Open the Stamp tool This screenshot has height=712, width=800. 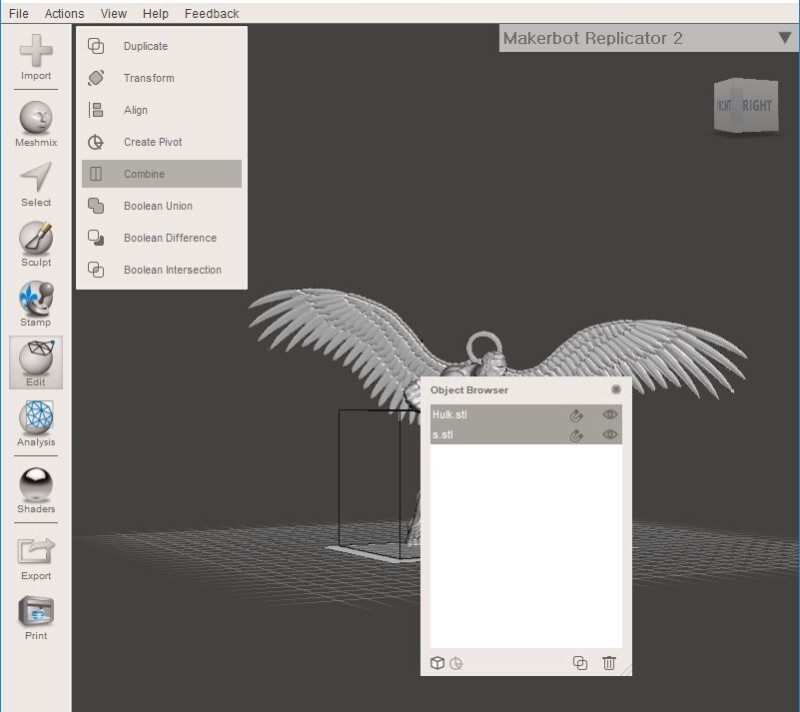point(36,304)
